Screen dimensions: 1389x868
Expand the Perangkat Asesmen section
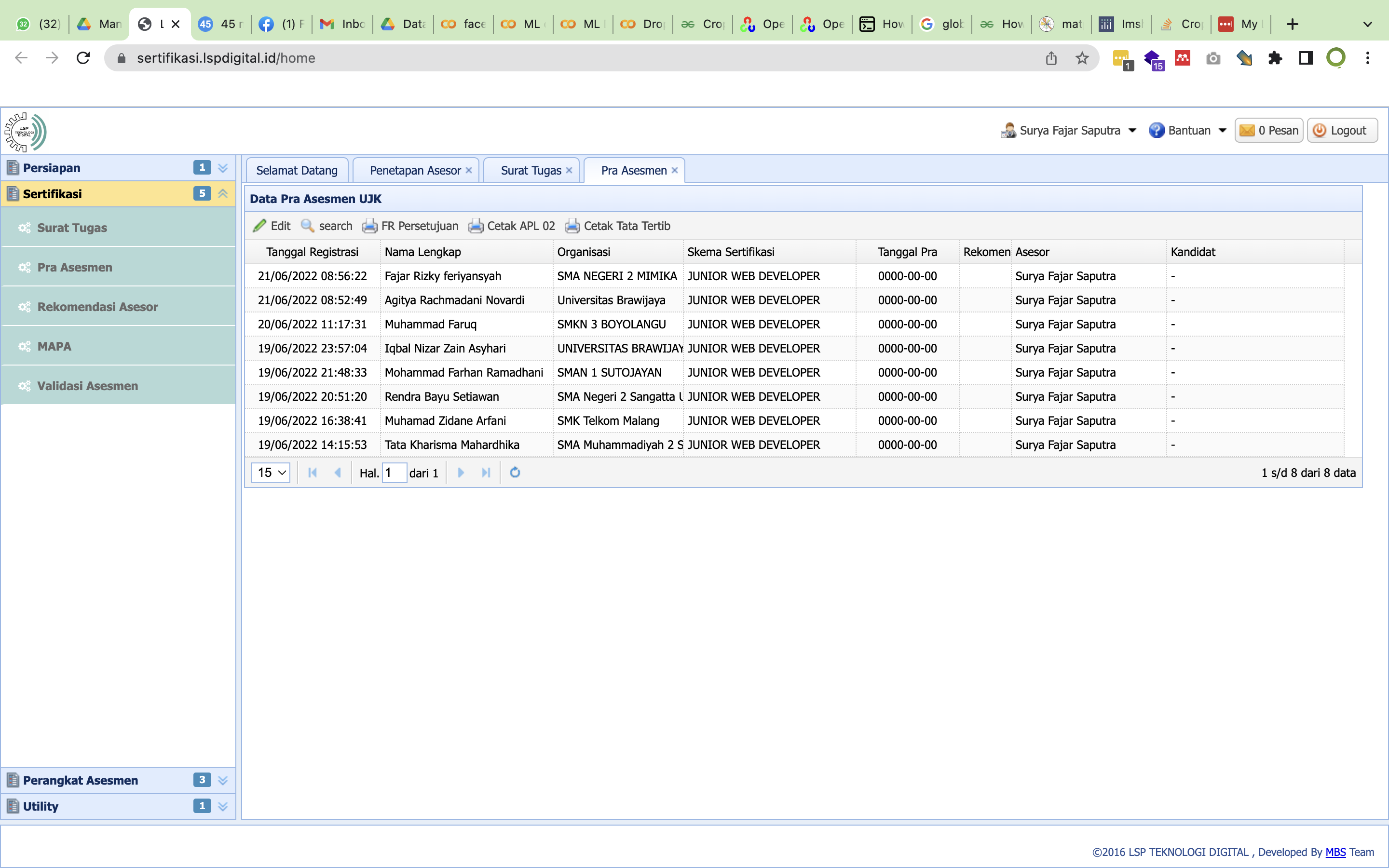click(x=223, y=780)
